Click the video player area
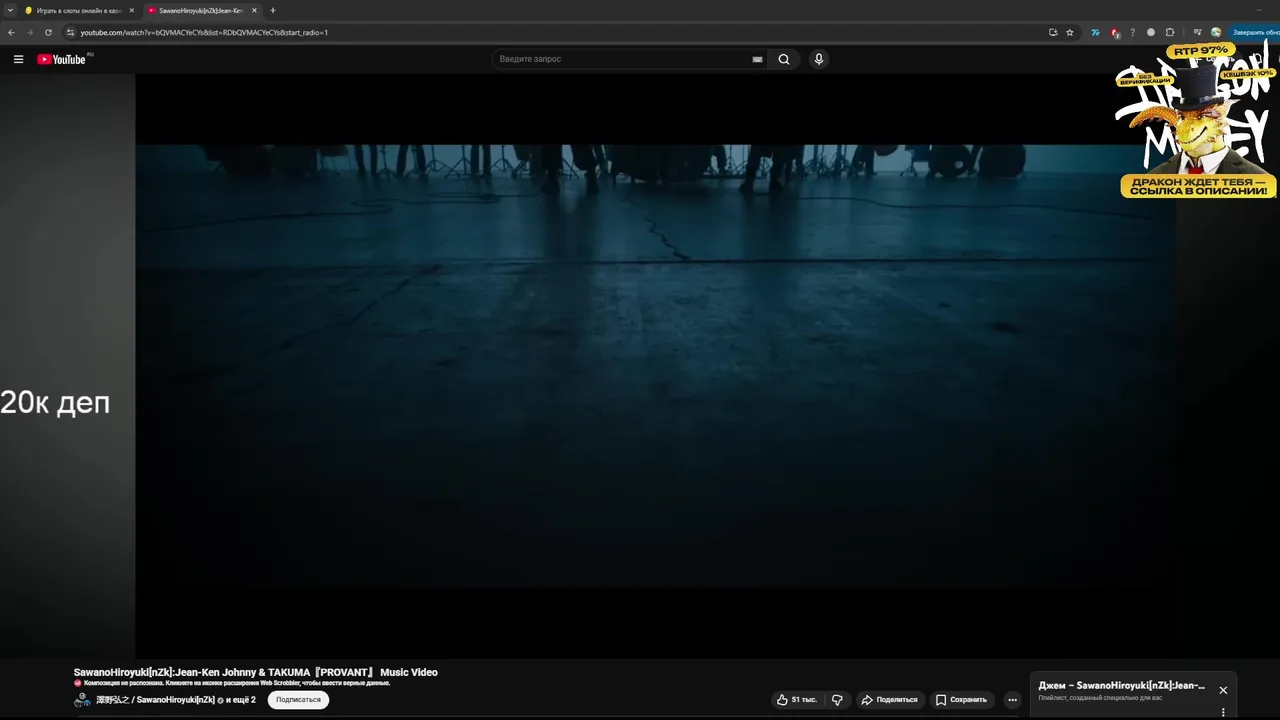Viewport: 1280px width, 720px height. pyautogui.click(x=655, y=365)
